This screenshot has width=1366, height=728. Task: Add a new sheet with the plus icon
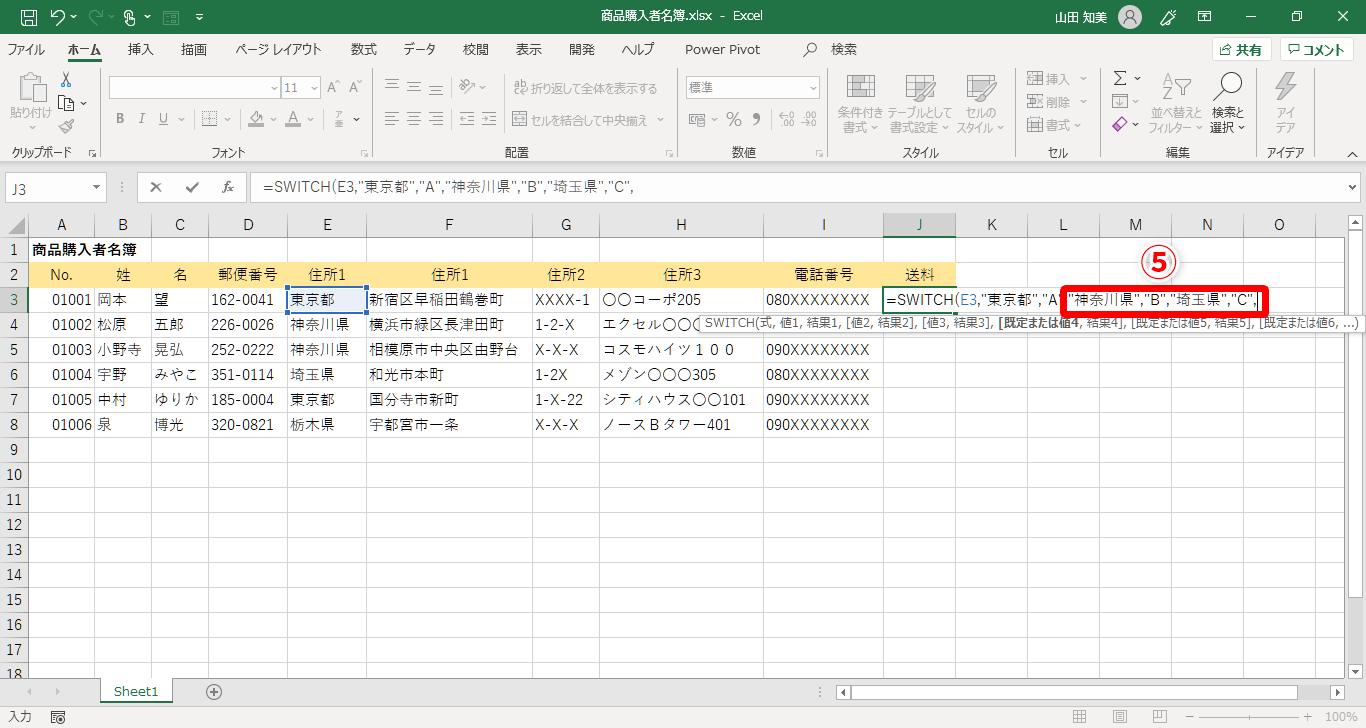pos(213,691)
